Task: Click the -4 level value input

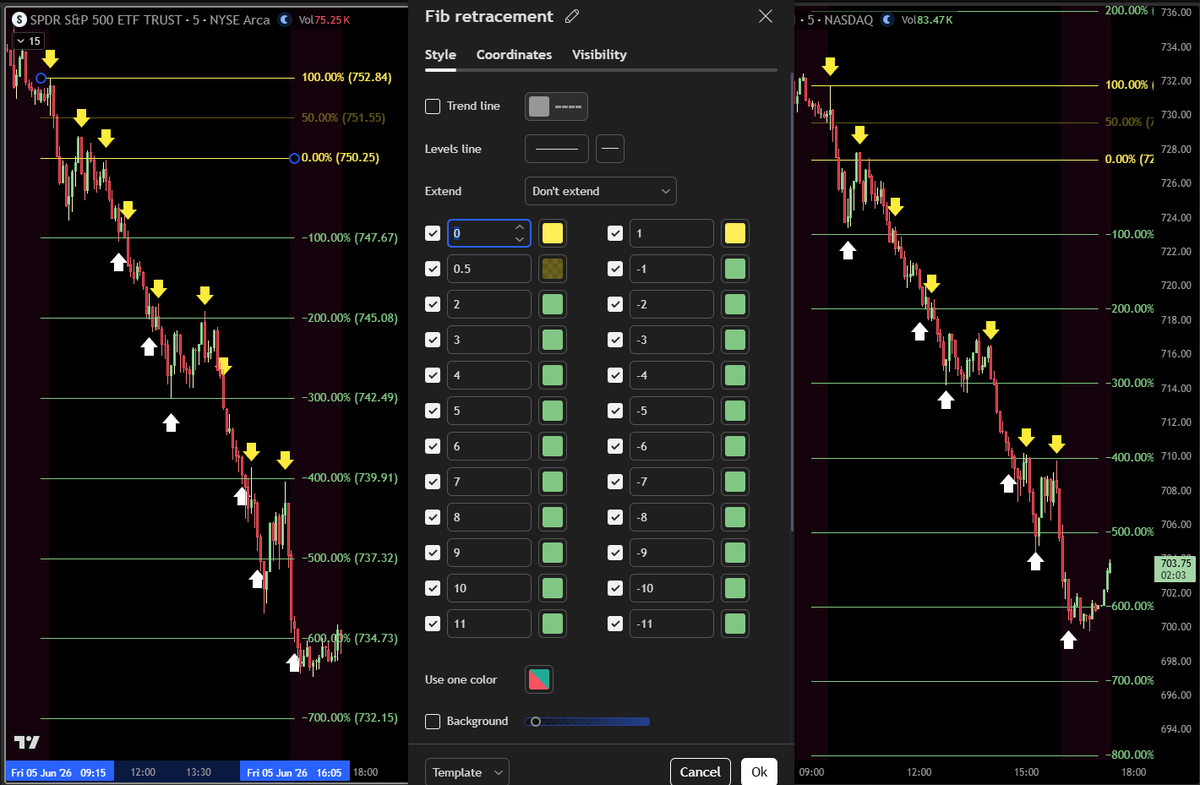Action: pos(672,375)
